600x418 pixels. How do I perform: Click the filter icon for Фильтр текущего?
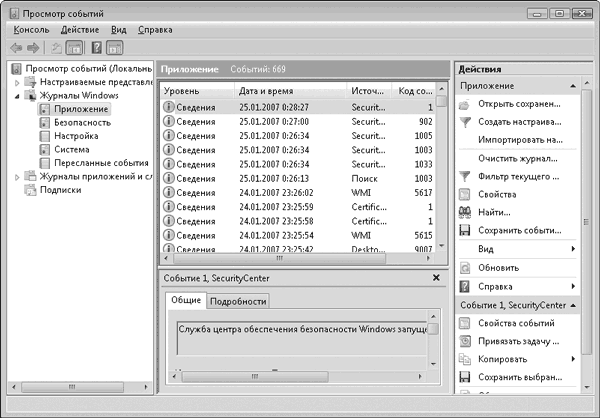[x=466, y=176]
